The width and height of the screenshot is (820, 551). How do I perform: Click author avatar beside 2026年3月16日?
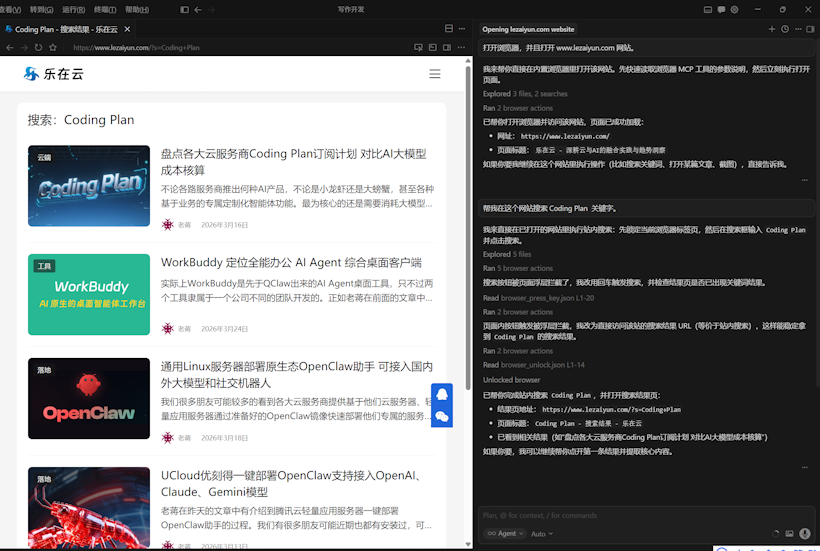click(167, 225)
